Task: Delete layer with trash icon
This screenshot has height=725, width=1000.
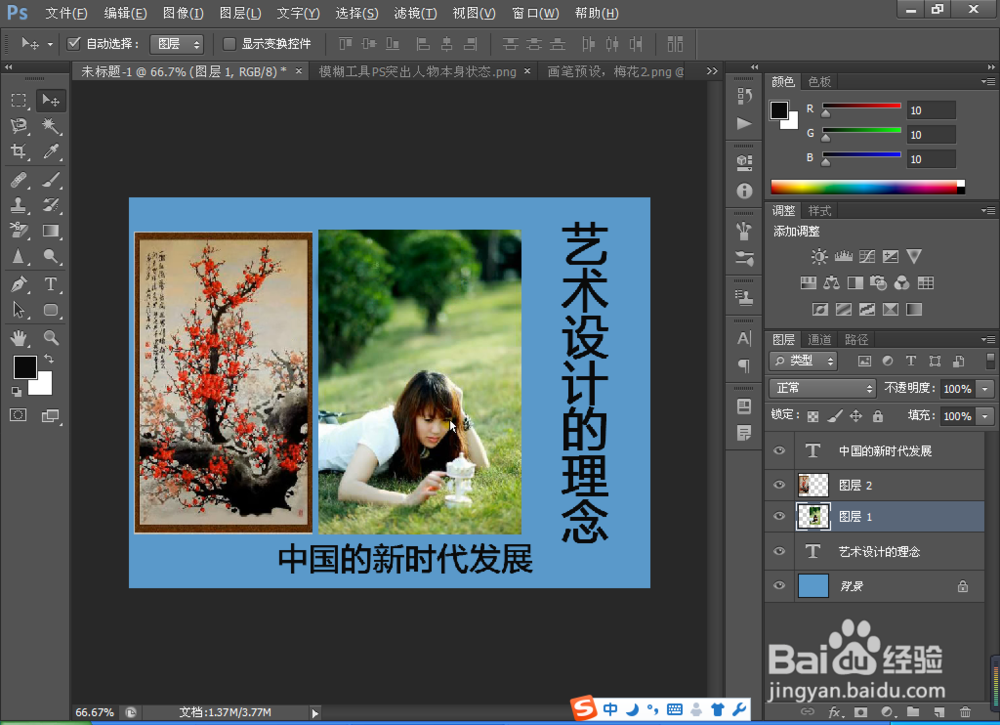Action: pos(965,712)
